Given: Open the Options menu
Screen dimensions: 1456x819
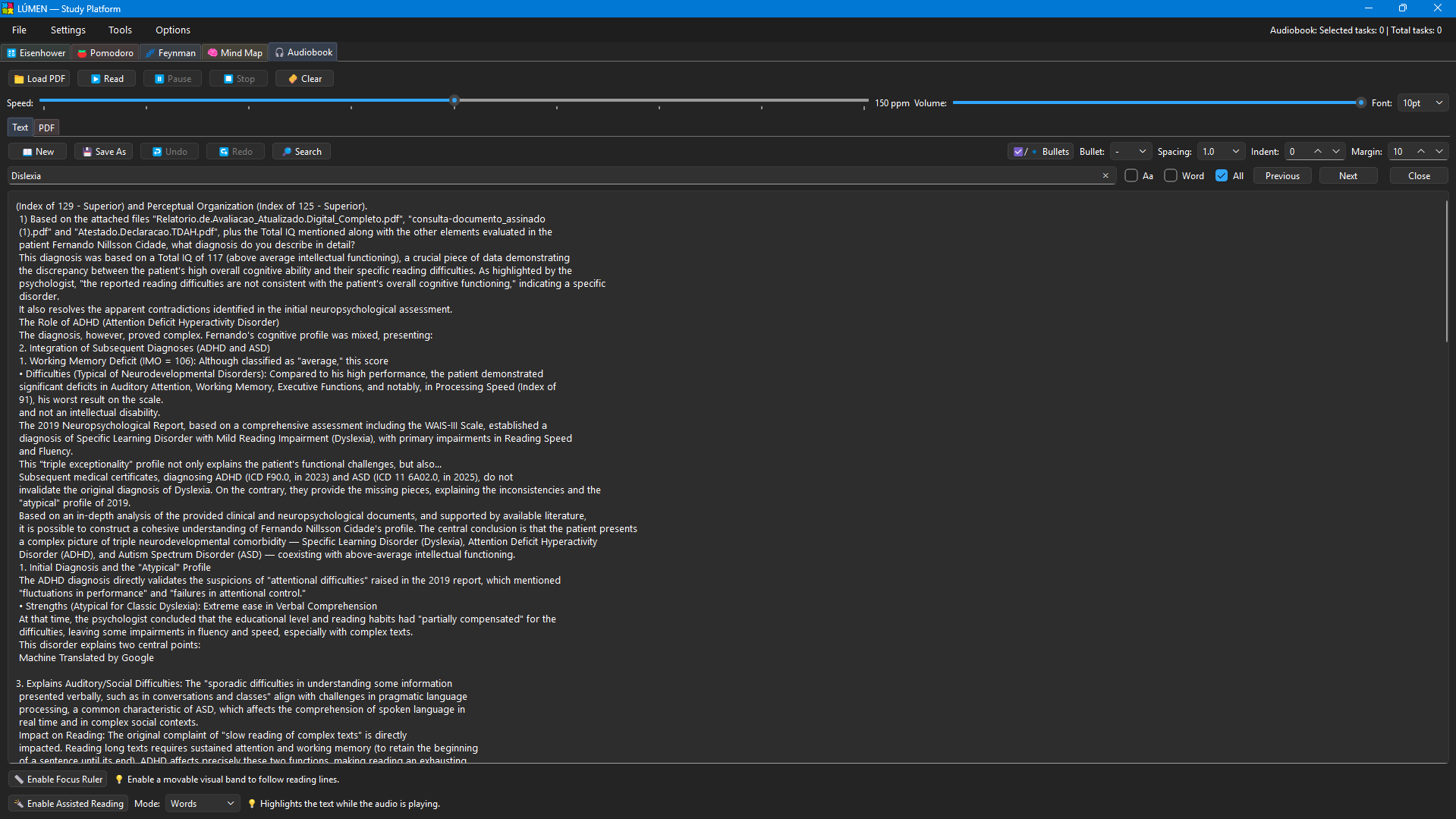Looking at the screenshot, I should 173,30.
